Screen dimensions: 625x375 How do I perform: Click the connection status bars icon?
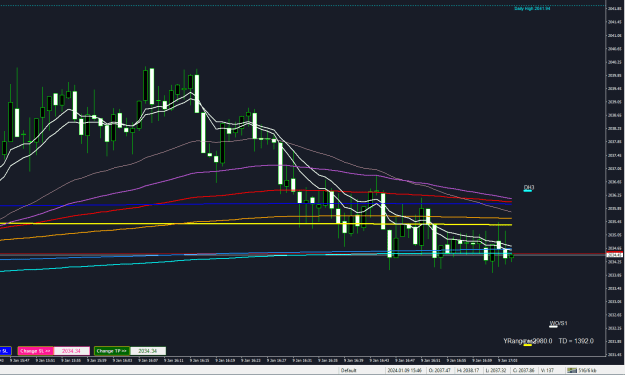[572, 371]
